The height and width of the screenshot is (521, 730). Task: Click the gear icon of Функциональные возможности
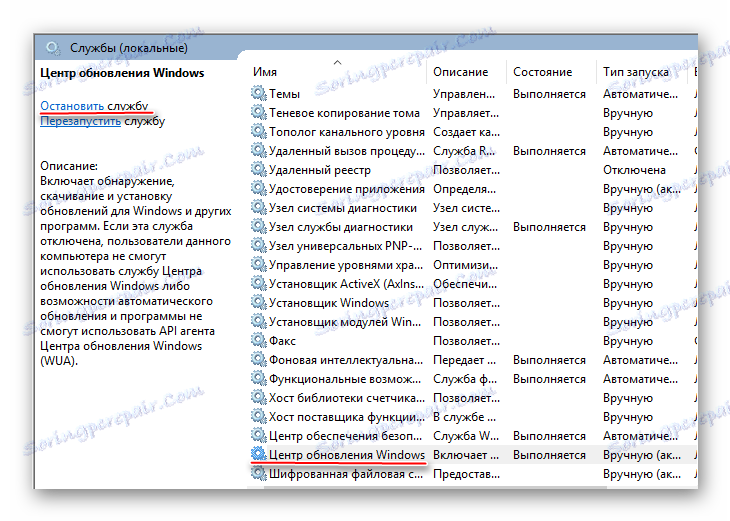[x=258, y=379]
